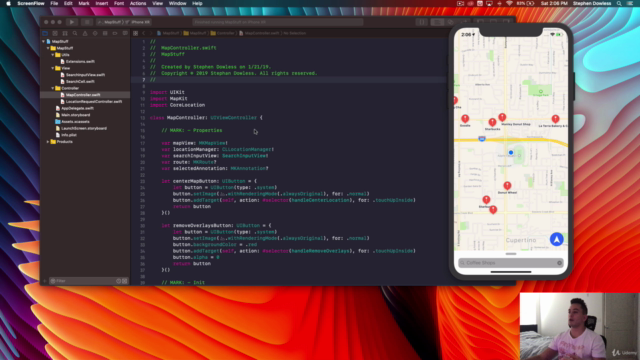Open the AirPlay display menu
The height and width of the screenshot is (360, 640).
489,3
